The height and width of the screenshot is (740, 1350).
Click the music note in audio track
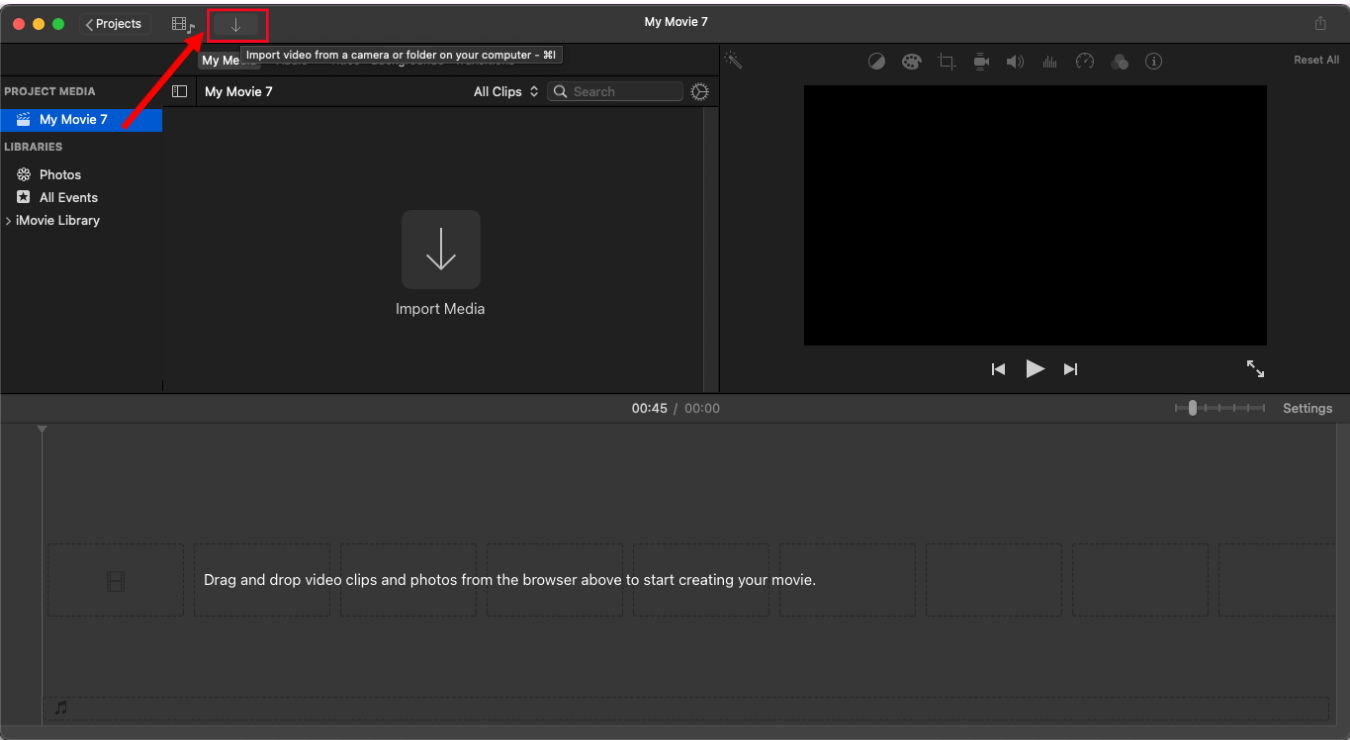(61, 708)
